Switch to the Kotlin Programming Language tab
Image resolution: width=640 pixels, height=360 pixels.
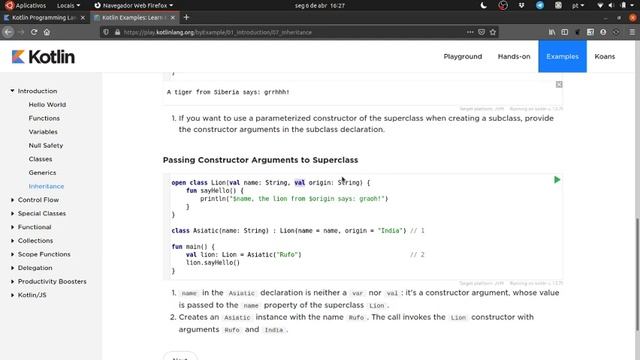coord(44,18)
